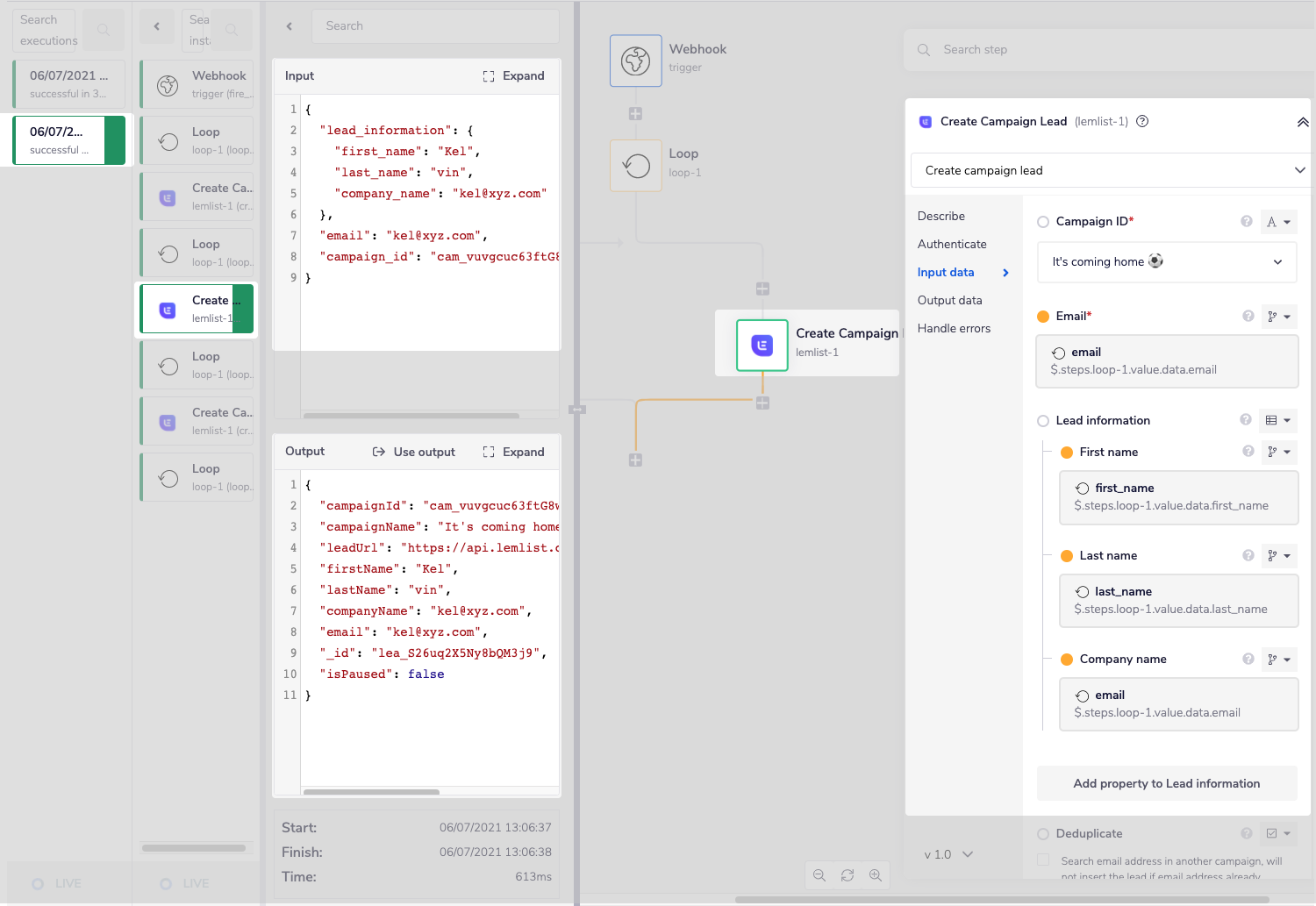Screen dimensions: 1316x906
Task: Click the lemlist Create Campaign node icon
Action: click(x=762, y=346)
